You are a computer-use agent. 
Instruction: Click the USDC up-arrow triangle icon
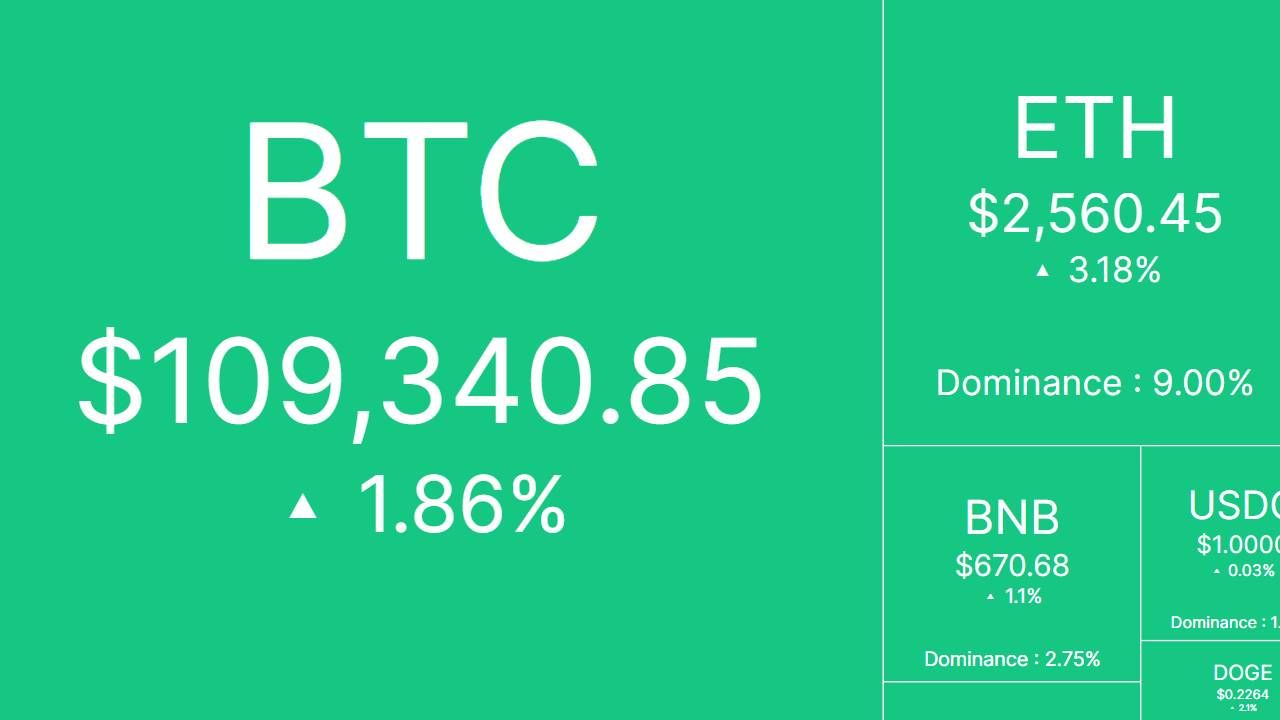click(1217, 572)
